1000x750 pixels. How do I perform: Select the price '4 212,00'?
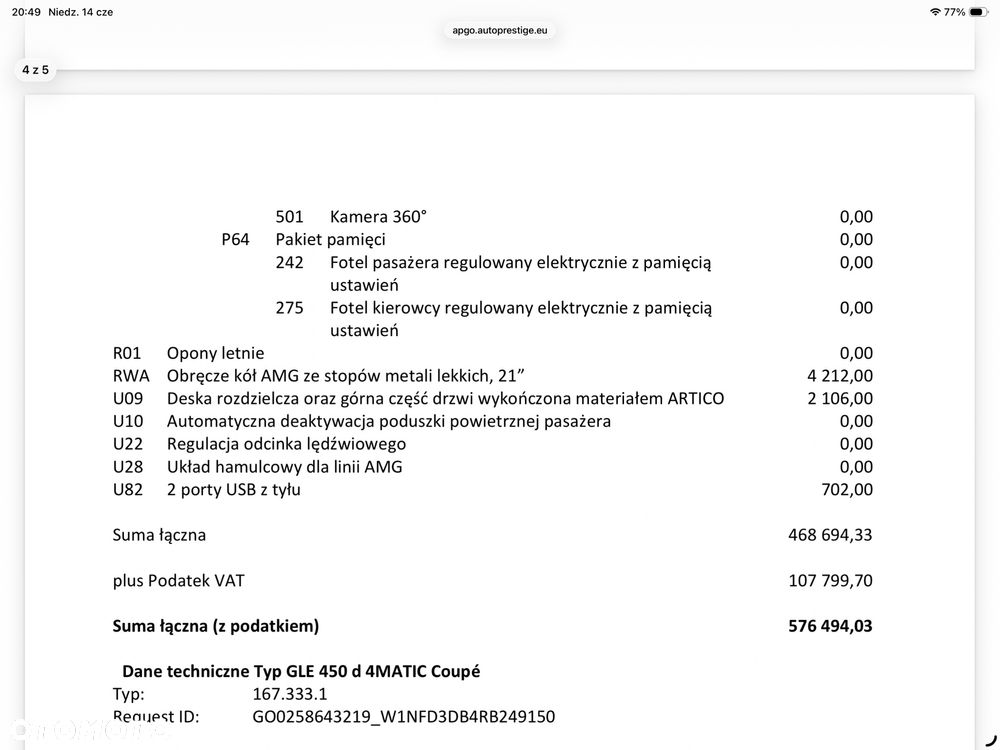(840, 376)
